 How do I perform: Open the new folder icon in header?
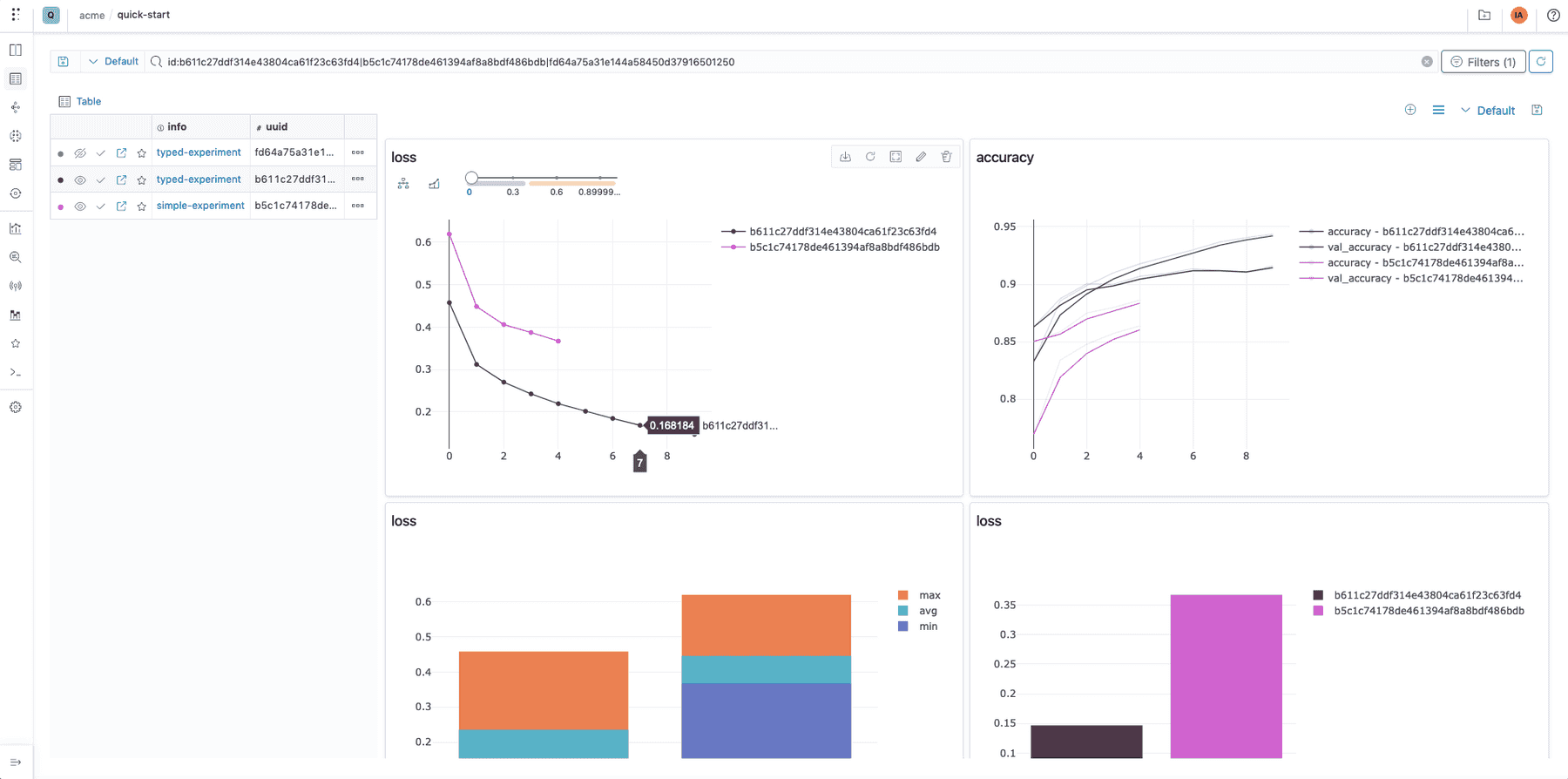(x=1484, y=15)
